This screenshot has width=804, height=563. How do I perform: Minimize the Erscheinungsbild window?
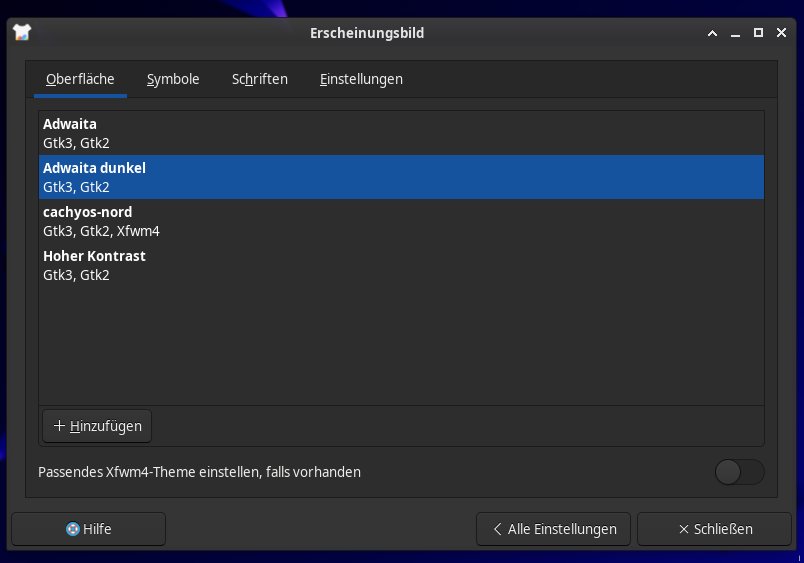pos(735,33)
